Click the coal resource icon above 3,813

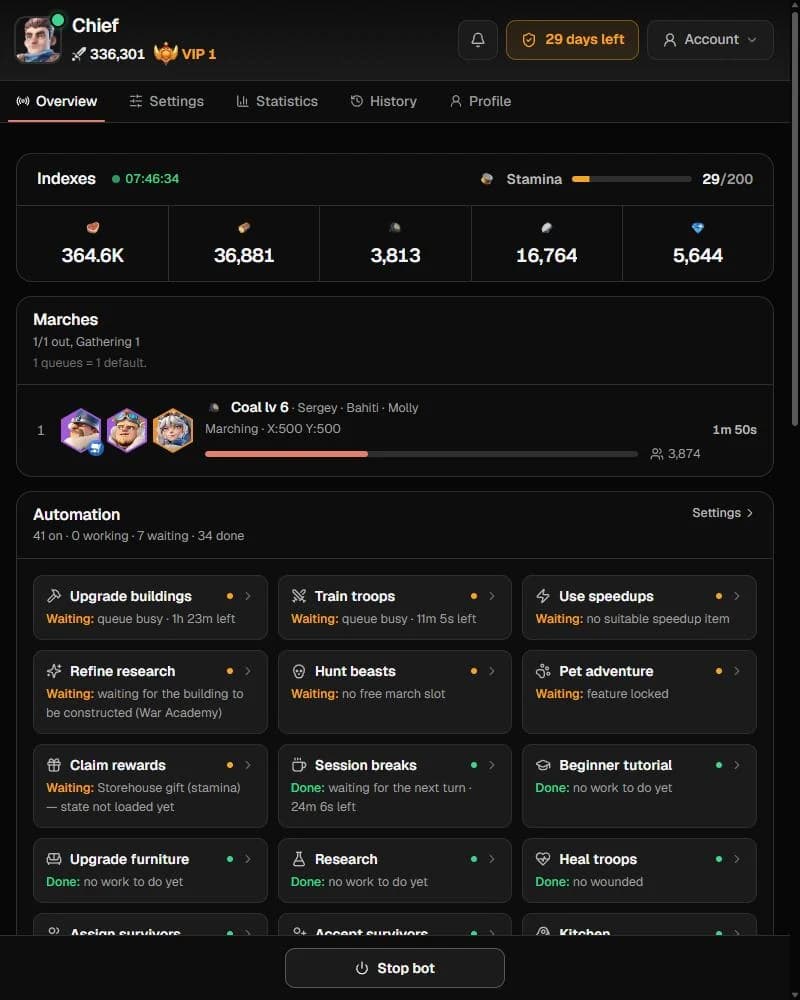[395, 227]
